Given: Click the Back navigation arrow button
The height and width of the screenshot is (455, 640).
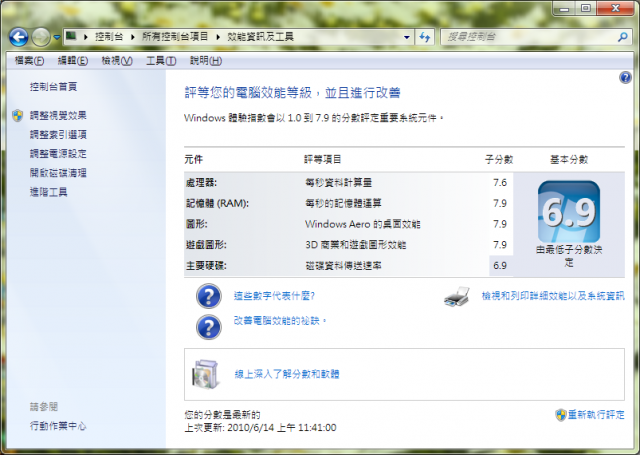Looking at the screenshot, I should click(x=18, y=37).
